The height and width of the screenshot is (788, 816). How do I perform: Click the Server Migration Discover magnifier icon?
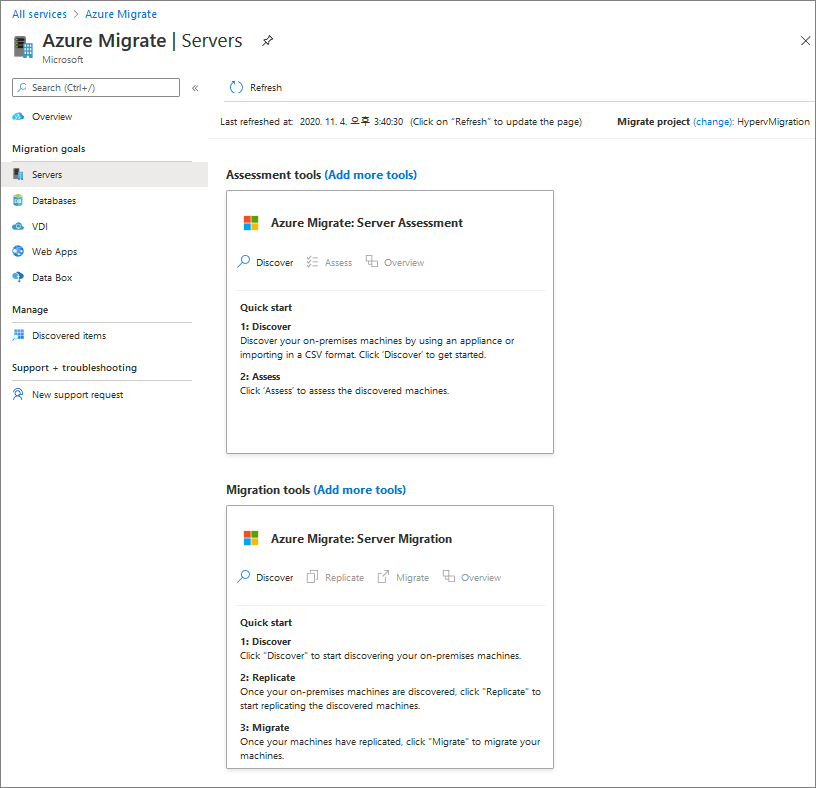point(244,576)
